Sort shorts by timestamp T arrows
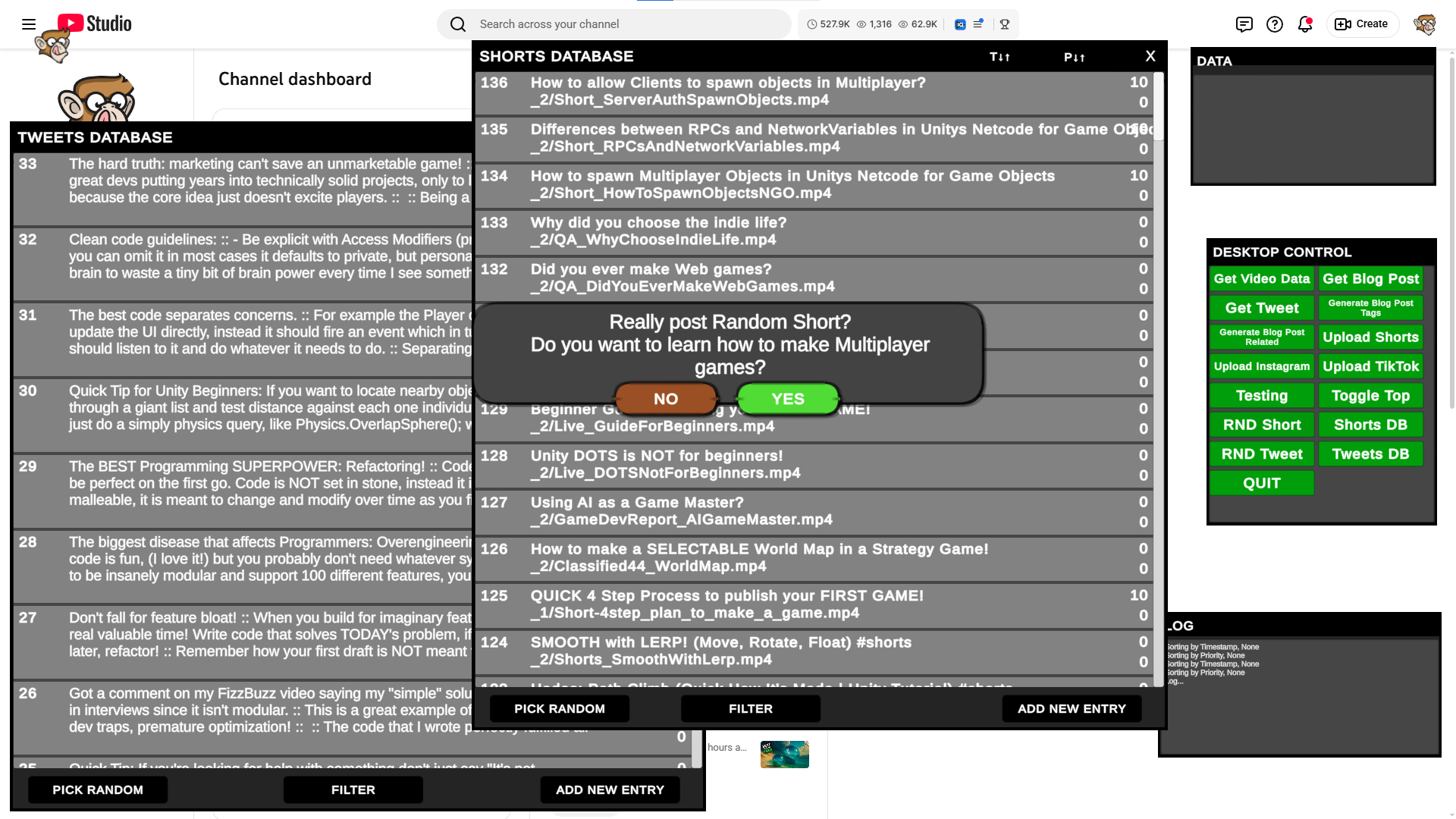 [x=999, y=57]
